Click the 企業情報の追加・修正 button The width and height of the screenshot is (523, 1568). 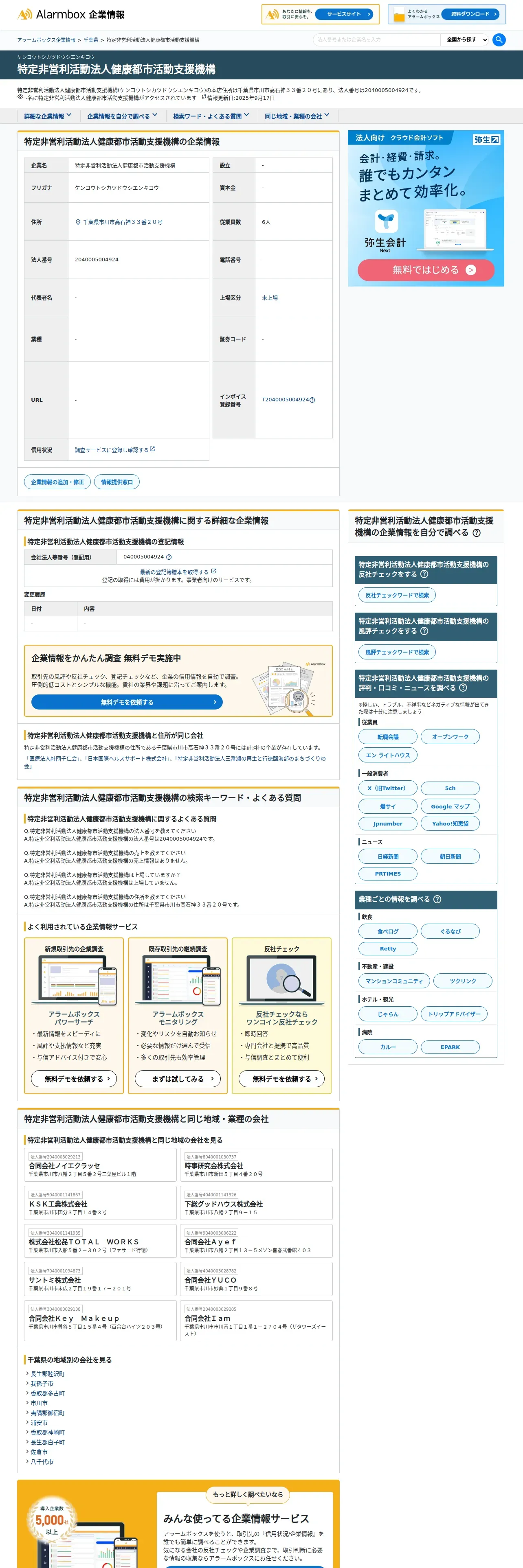[x=57, y=482]
